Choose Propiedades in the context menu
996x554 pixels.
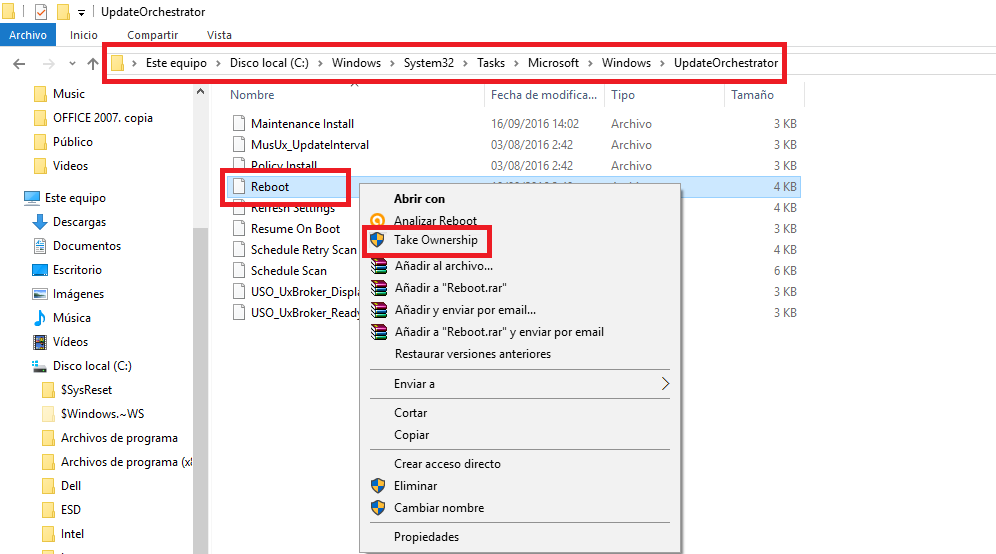click(426, 537)
